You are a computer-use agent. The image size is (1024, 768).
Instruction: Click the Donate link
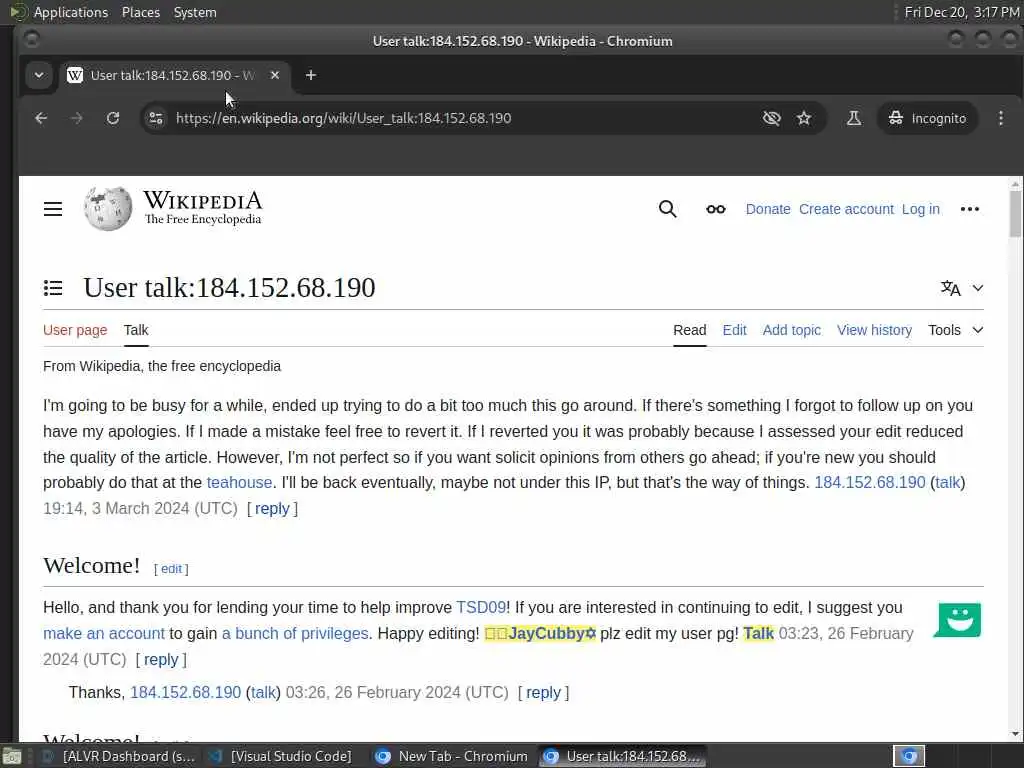[768, 209]
